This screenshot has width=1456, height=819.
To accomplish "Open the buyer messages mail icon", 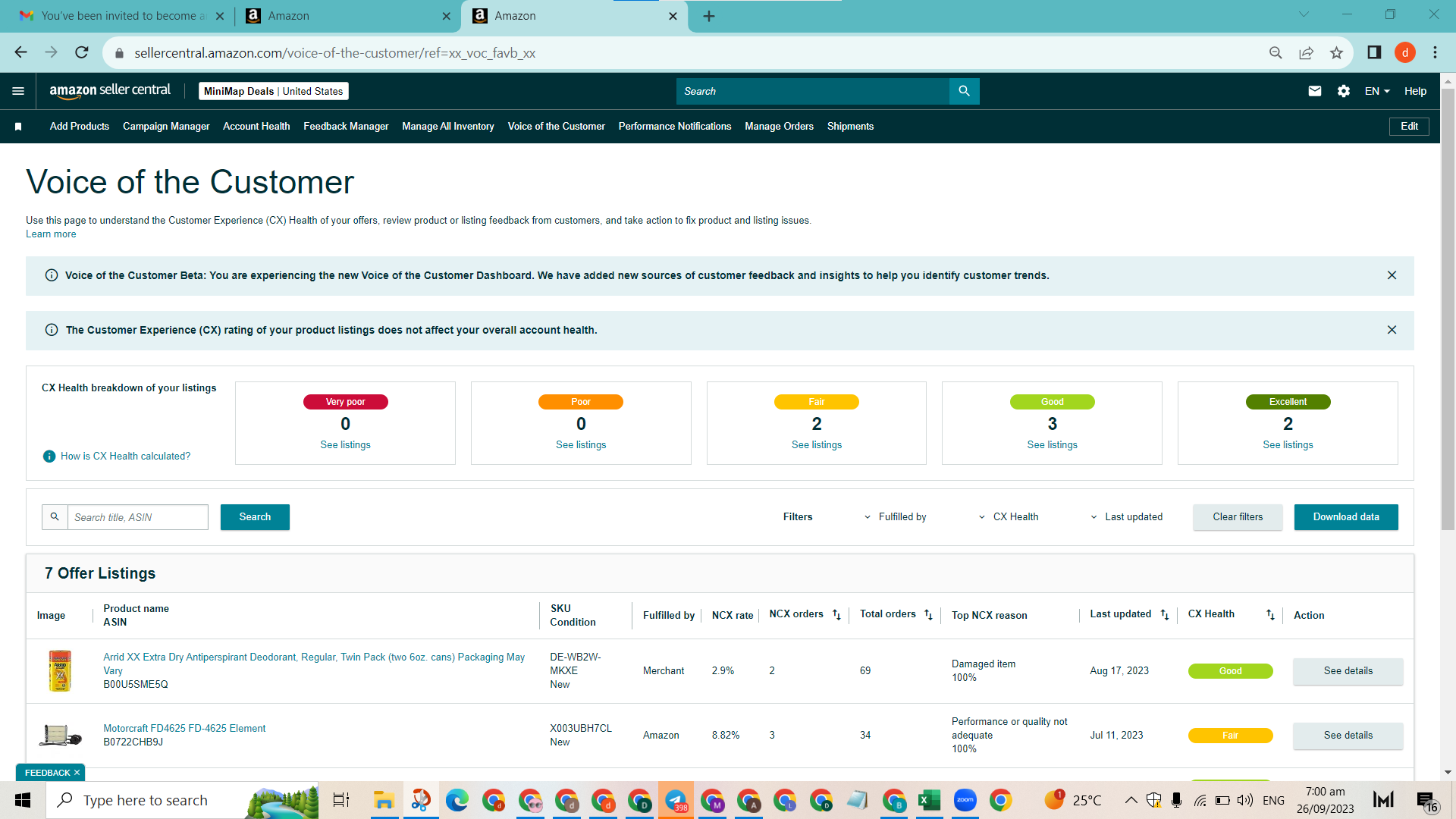I will (1315, 91).
